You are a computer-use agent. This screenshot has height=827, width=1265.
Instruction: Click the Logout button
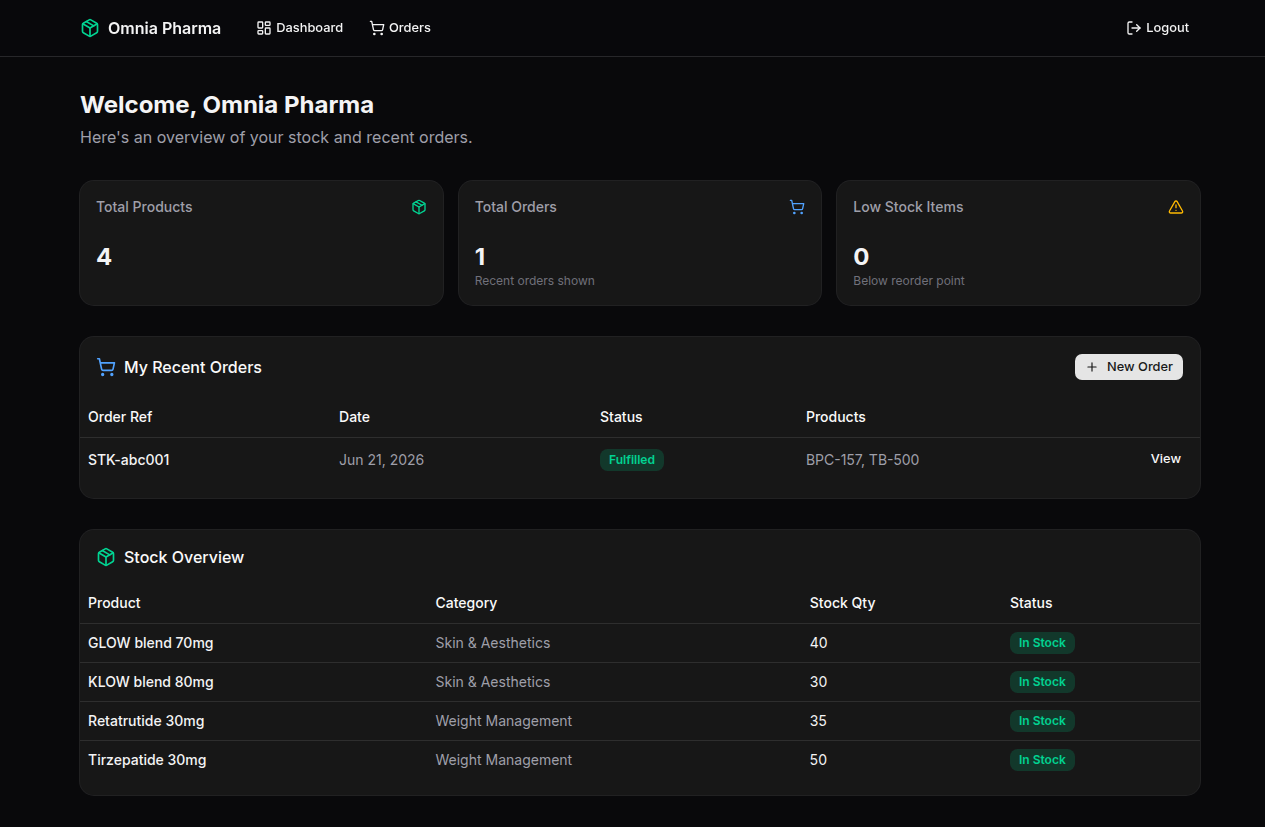coord(1158,28)
